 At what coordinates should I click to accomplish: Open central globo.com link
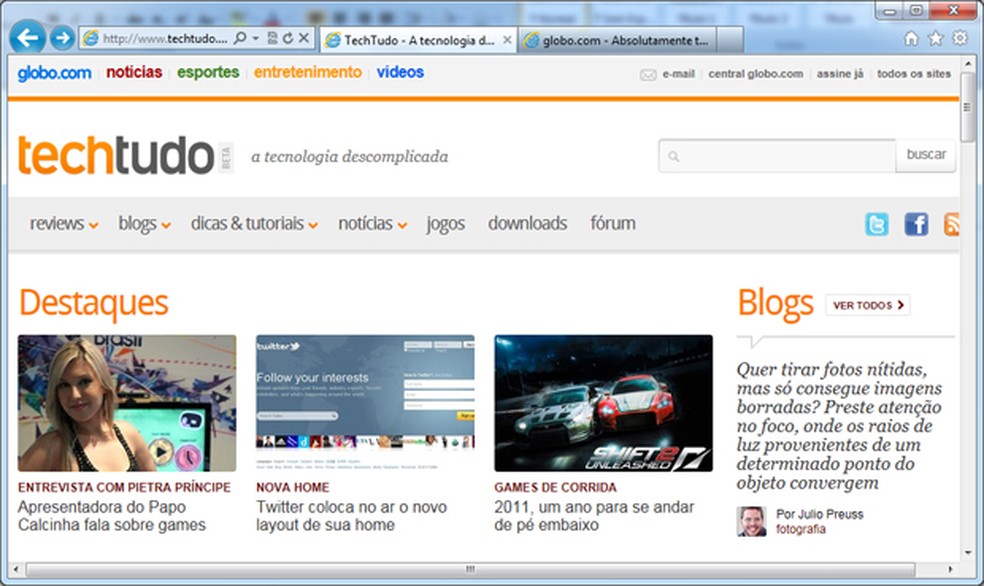(756, 74)
